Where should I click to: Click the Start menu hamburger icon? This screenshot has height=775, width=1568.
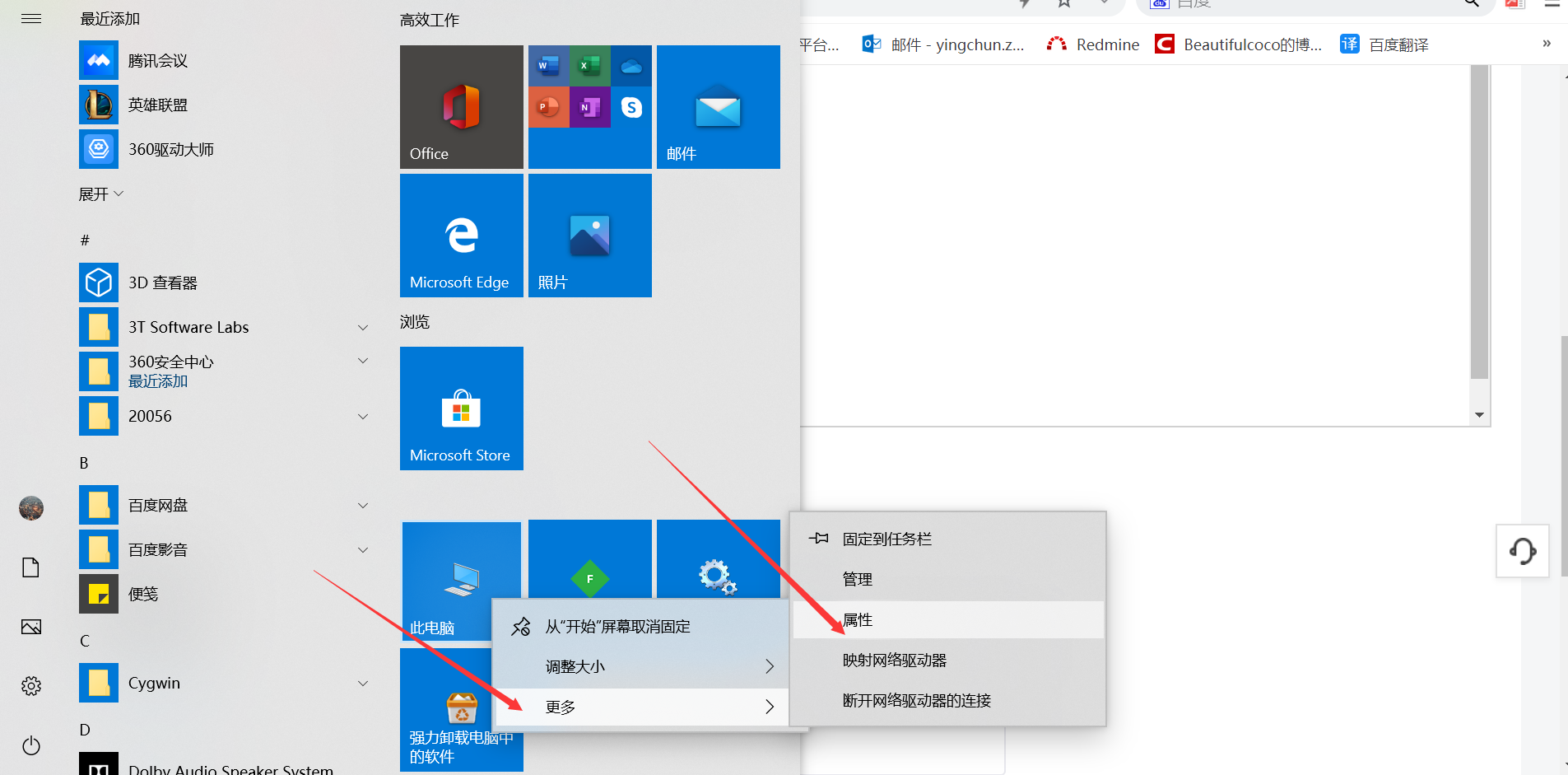pos(31,18)
